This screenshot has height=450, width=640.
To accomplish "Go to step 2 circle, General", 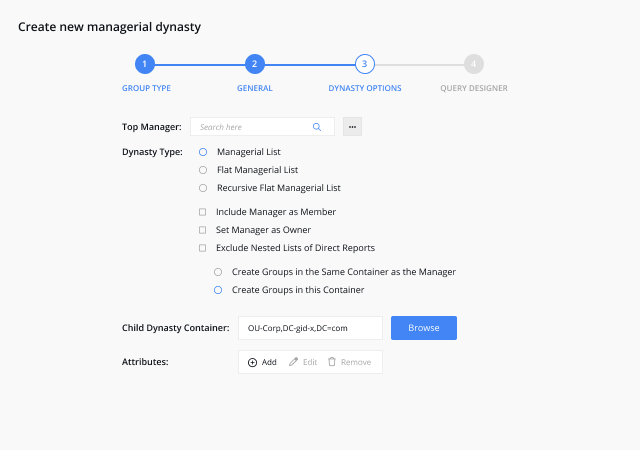I will coord(255,64).
